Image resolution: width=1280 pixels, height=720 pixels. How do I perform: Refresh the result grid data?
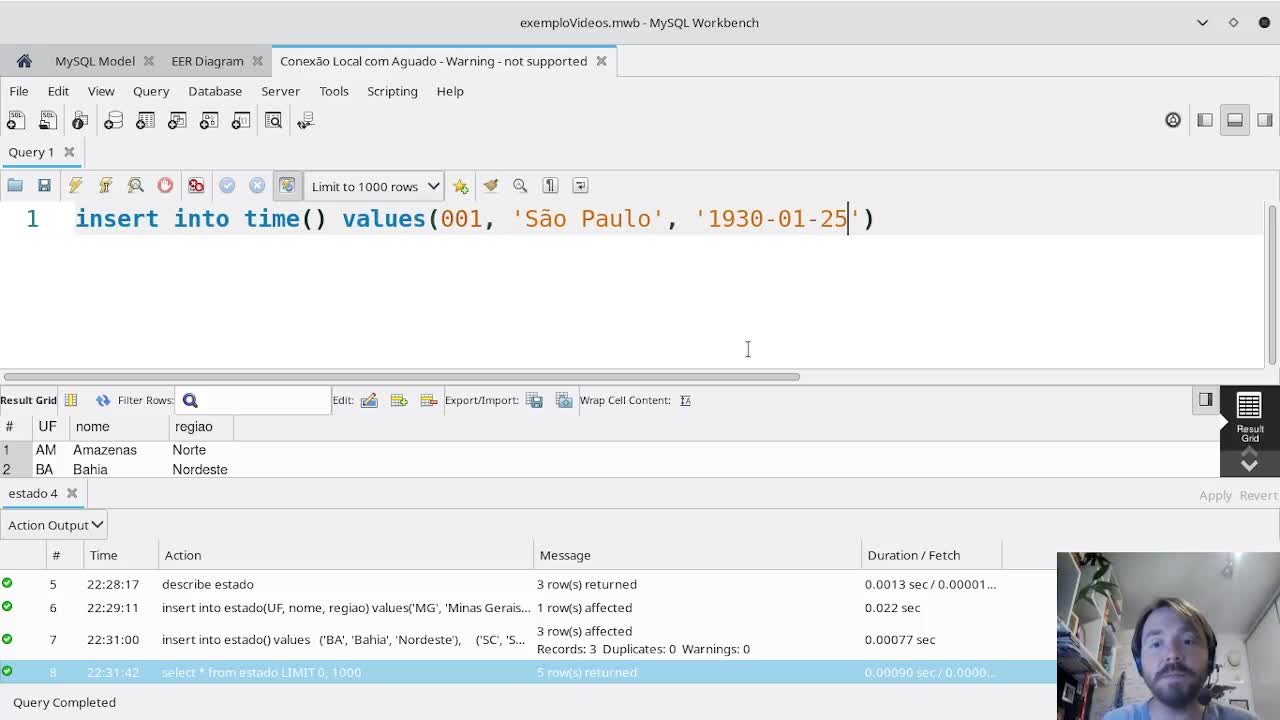click(103, 400)
